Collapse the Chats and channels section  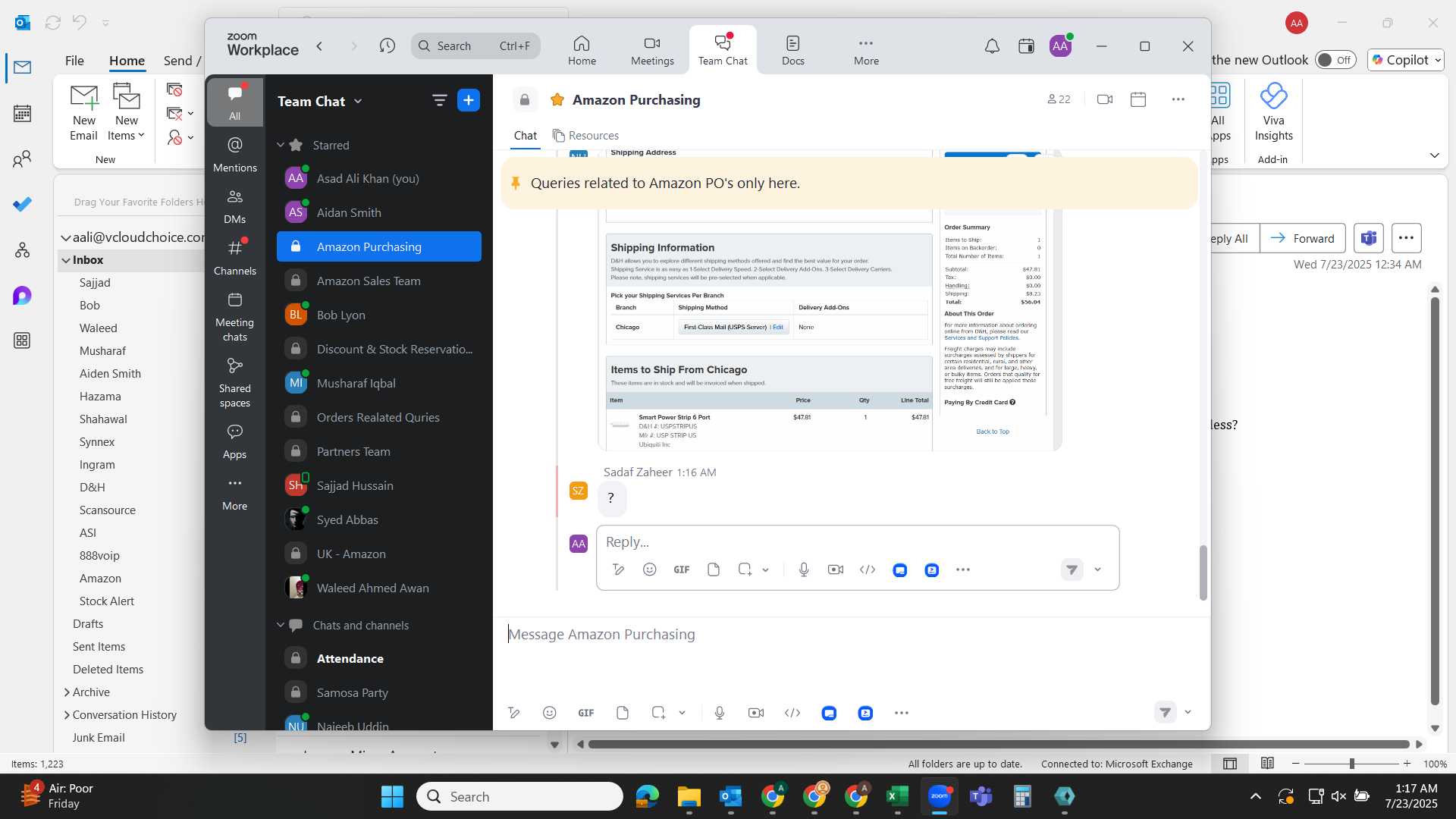[x=281, y=625]
